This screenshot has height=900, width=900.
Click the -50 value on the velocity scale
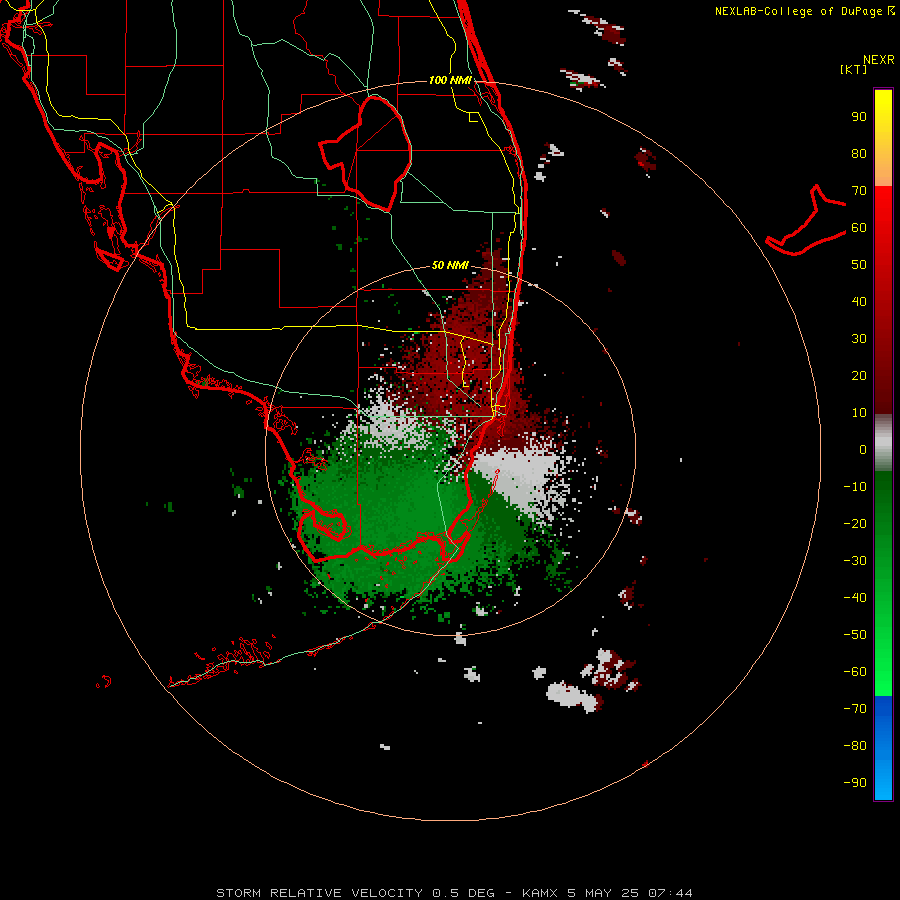855,635
